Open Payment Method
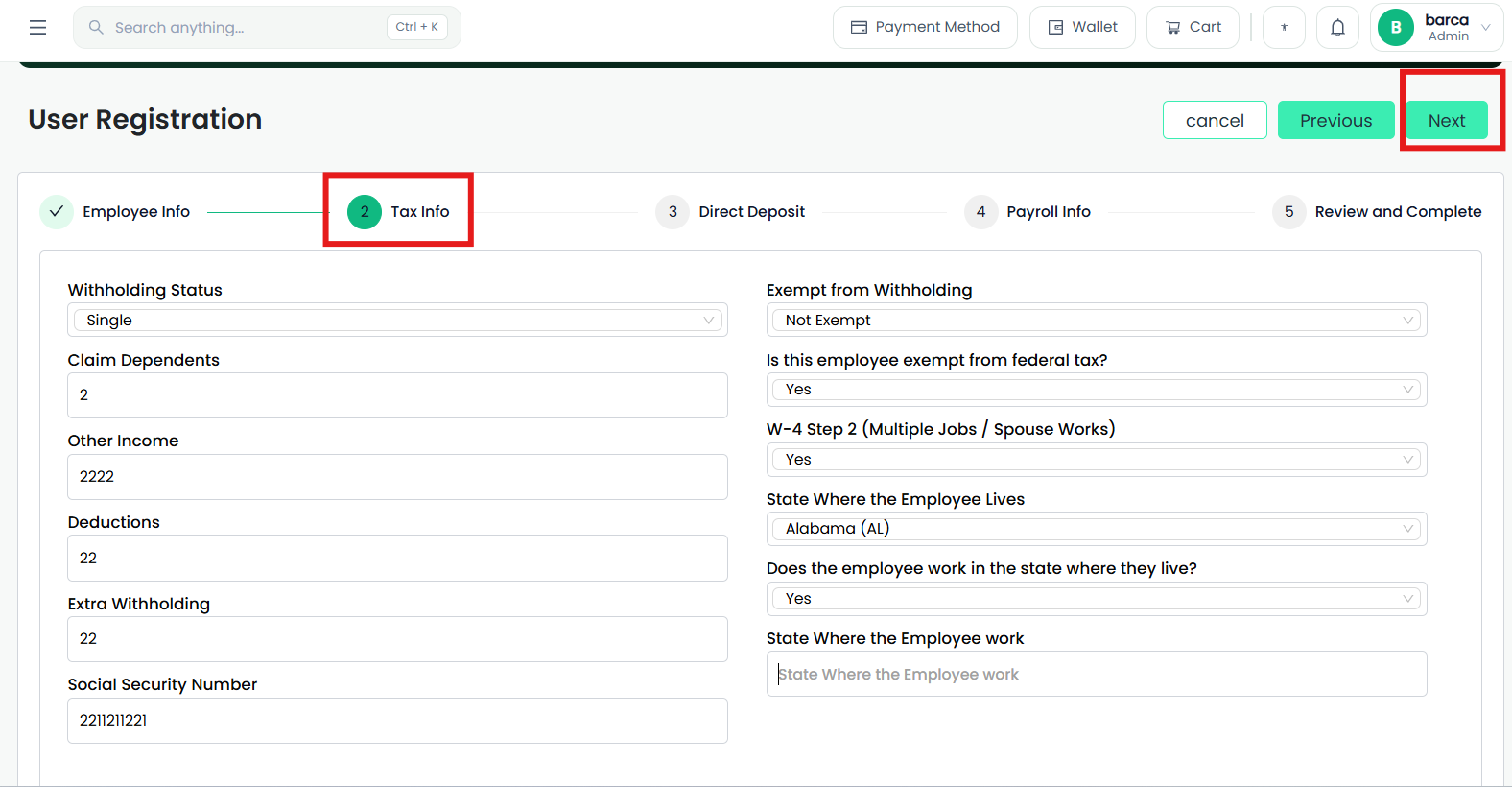Image resolution: width=1512 pixels, height=787 pixels. (925, 27)
